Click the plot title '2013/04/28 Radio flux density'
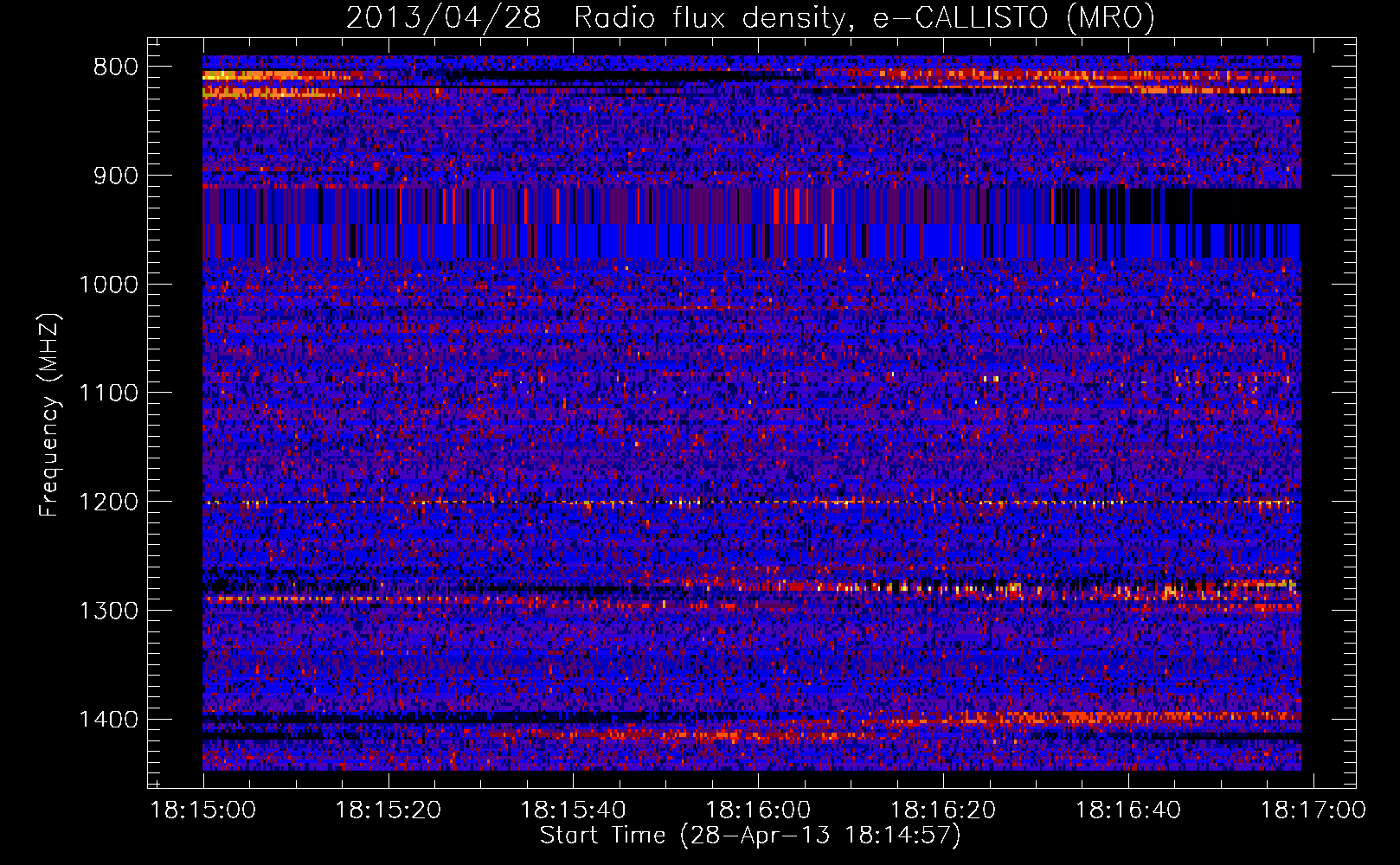This screenshot has height=865, width=1400. tap(750, 17)
